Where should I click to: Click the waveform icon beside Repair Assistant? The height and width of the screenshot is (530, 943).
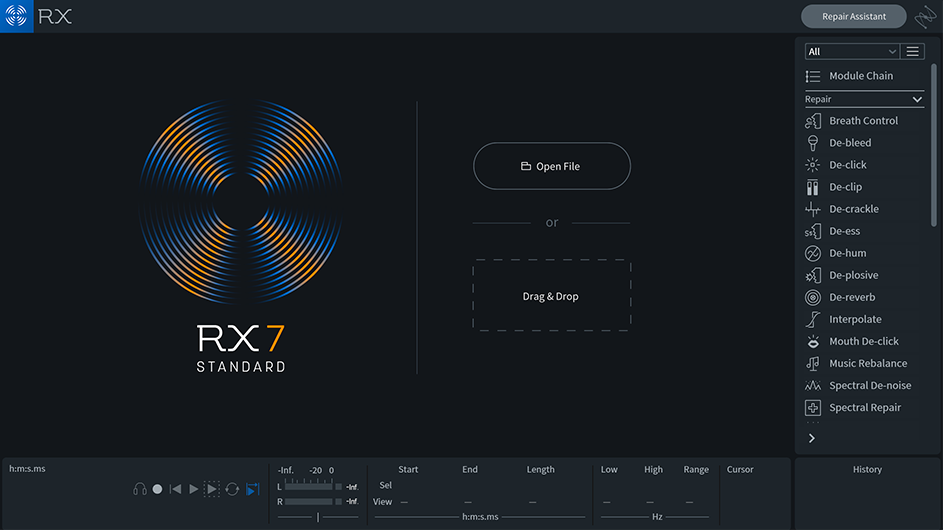tap(926, 17)
